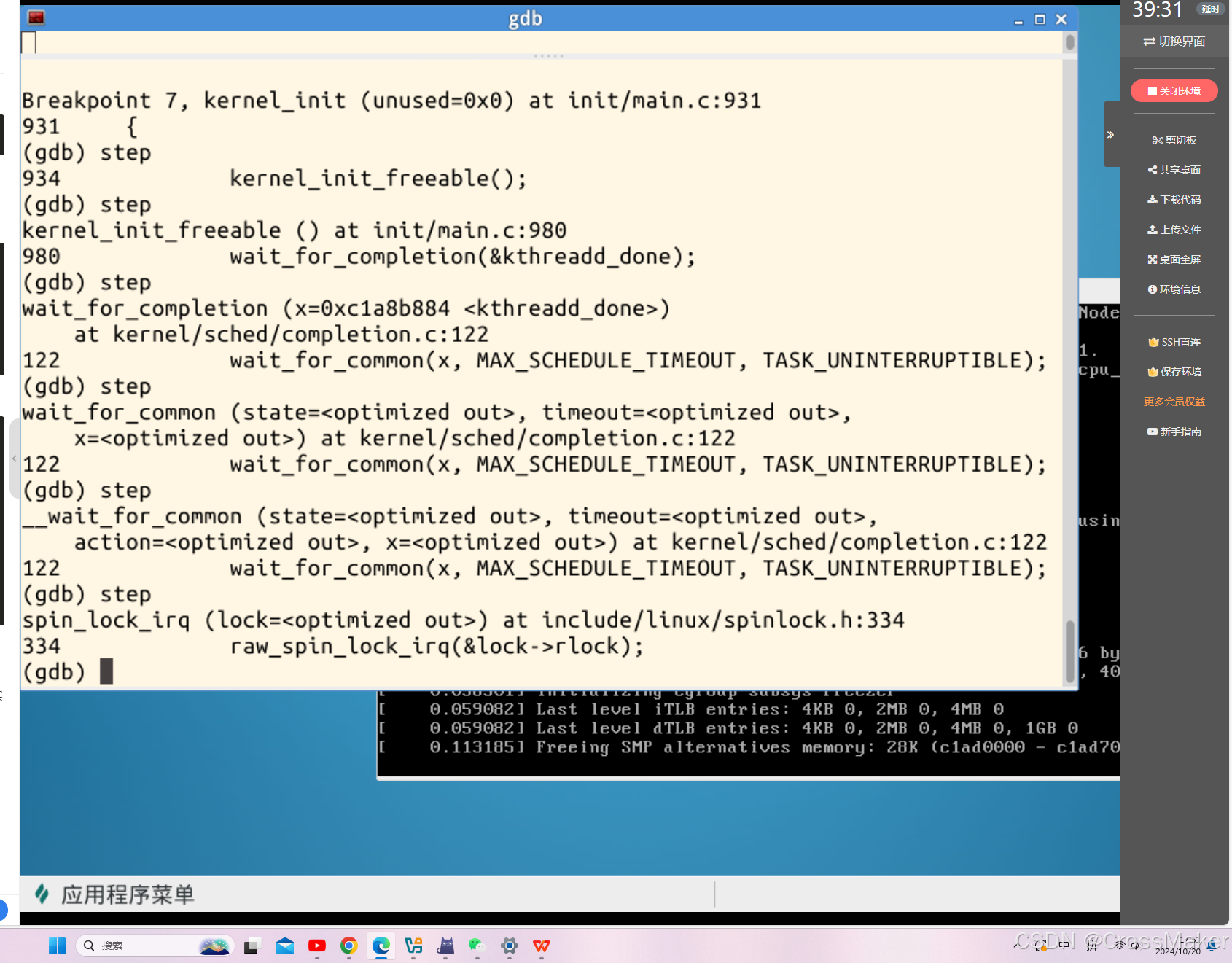Open the cat app icon on taskbar
Viewport: 1232px width, 963px height.
point(445,946)
